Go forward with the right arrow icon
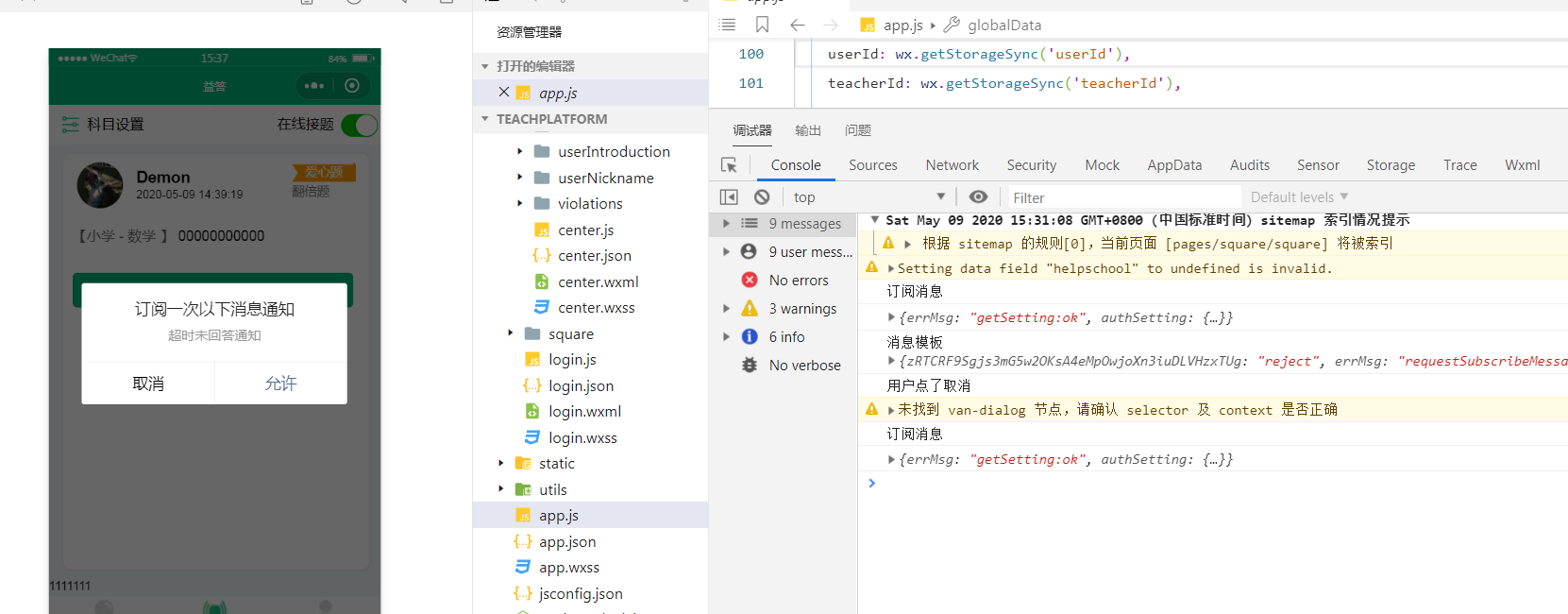Image resolution: width=1568 pixels, height=614 pixels. 831,25
